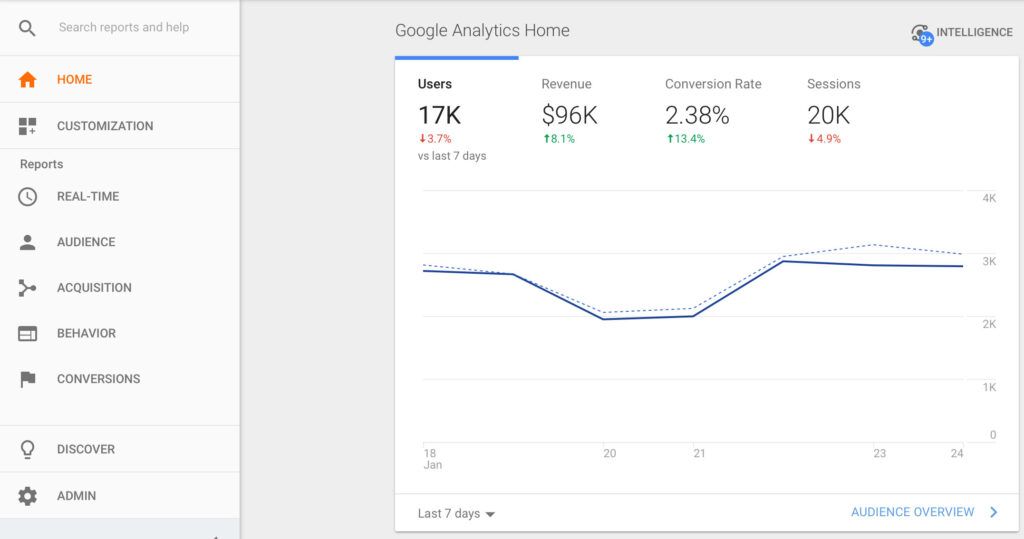
Task: Select the Audience person icon
Action: click(27, 242)
